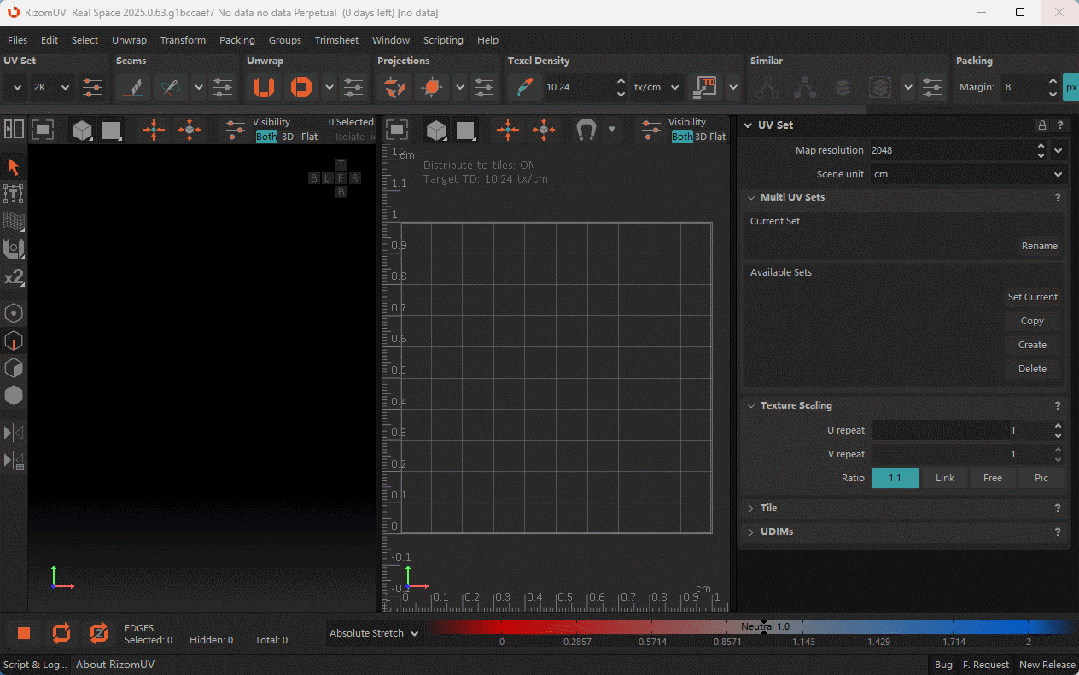Toggle Both visibility in 3D viewport toolbar
This screenshot has height=675, width=1079.
click(x=266, y=136)
